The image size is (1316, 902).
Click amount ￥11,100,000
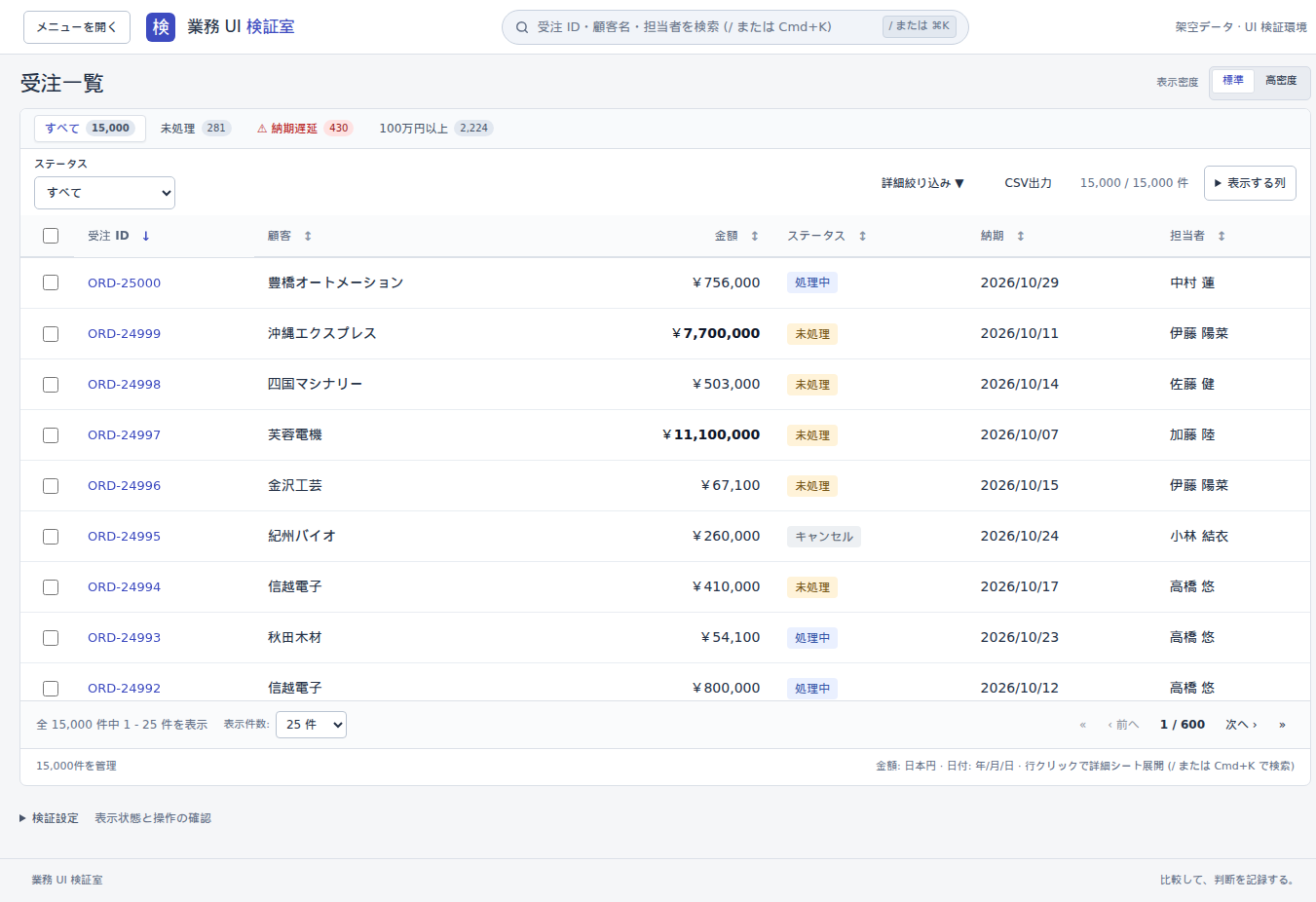tap(711, 435)
